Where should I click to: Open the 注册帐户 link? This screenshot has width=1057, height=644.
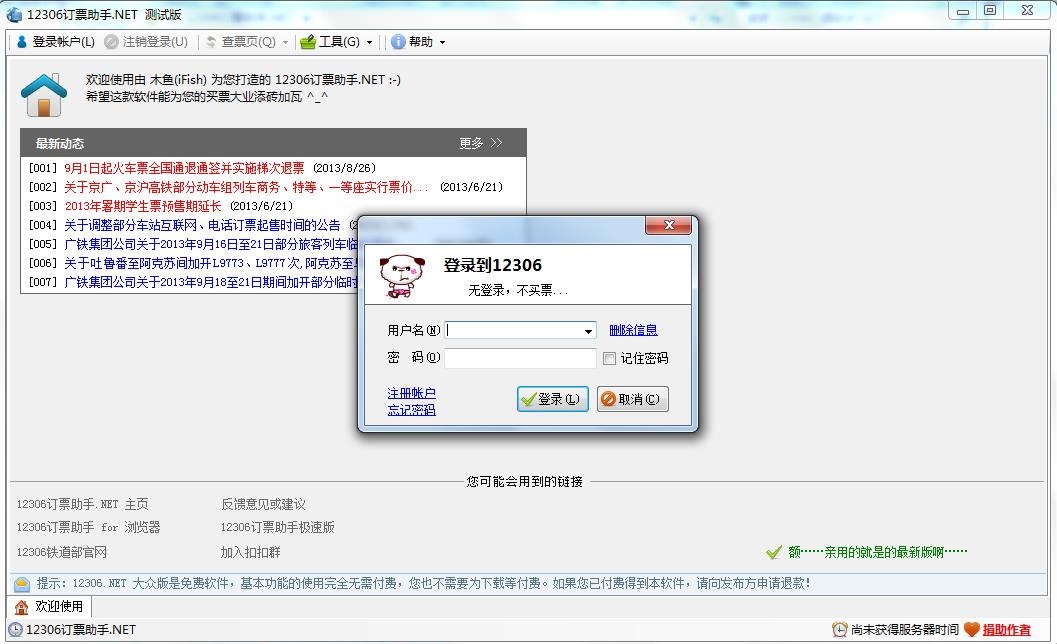tap(411, 393)
